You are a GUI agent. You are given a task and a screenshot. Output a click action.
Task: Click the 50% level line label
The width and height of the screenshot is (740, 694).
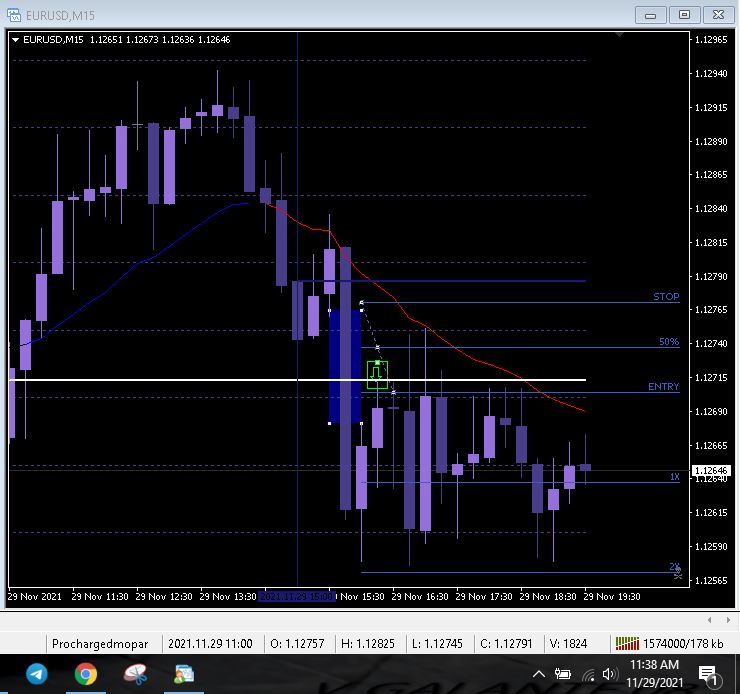(x=669, y=342)
